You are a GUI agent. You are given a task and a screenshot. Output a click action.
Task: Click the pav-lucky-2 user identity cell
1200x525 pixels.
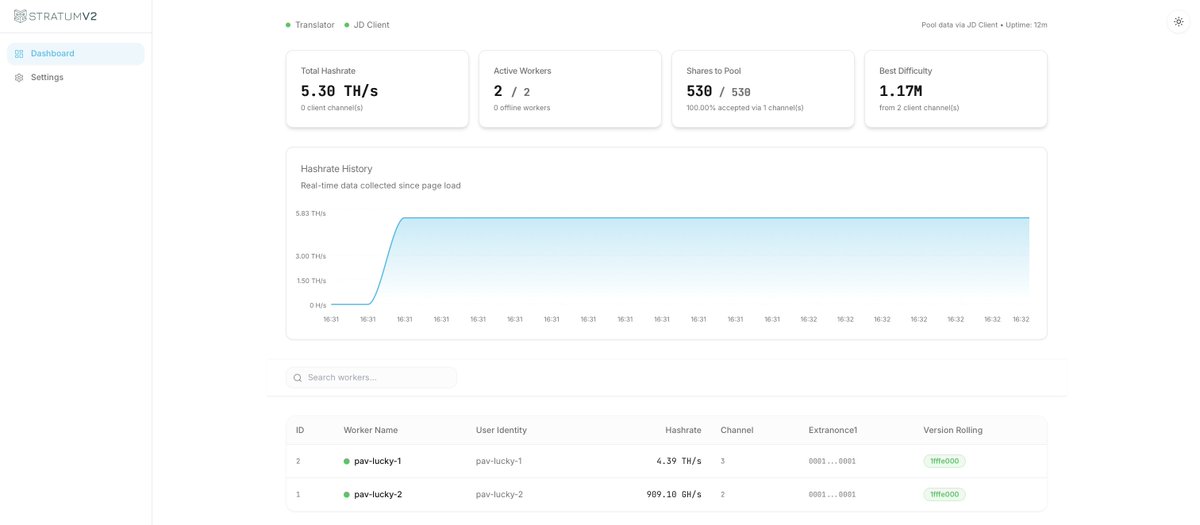tap(499, 494)
